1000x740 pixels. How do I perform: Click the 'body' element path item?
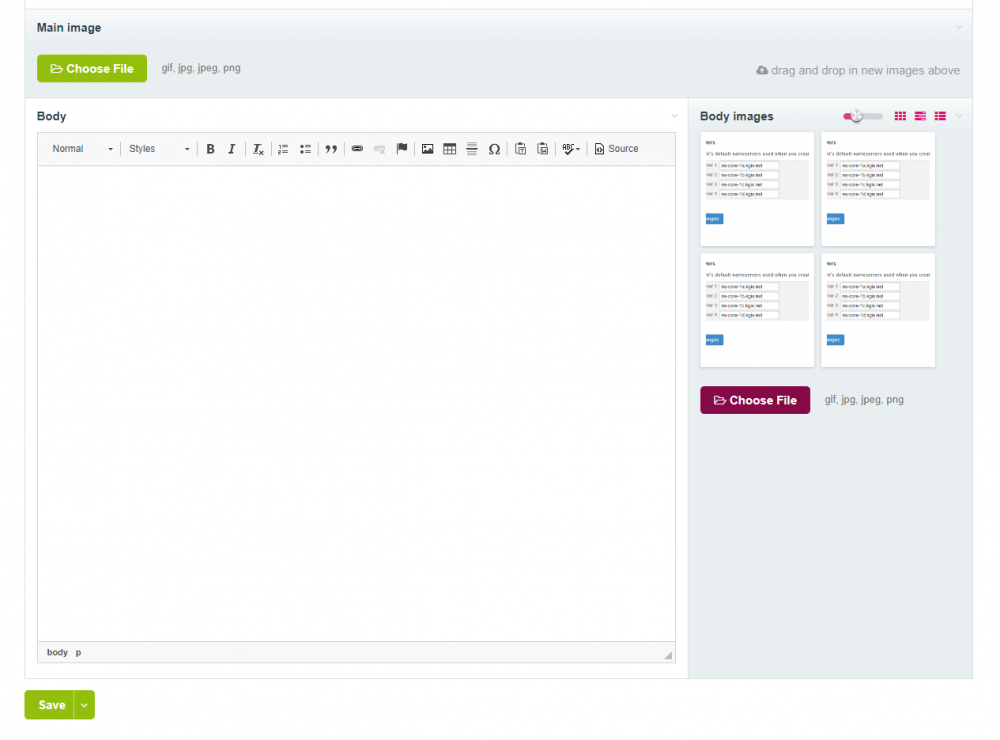[57, 652]
